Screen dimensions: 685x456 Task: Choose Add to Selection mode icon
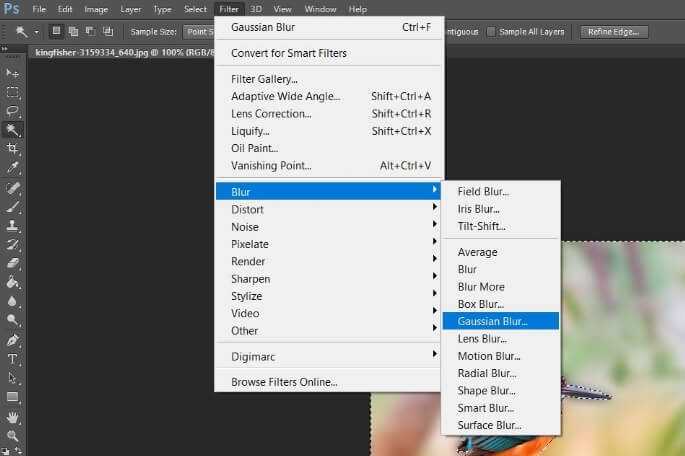(x=73, y=31)
